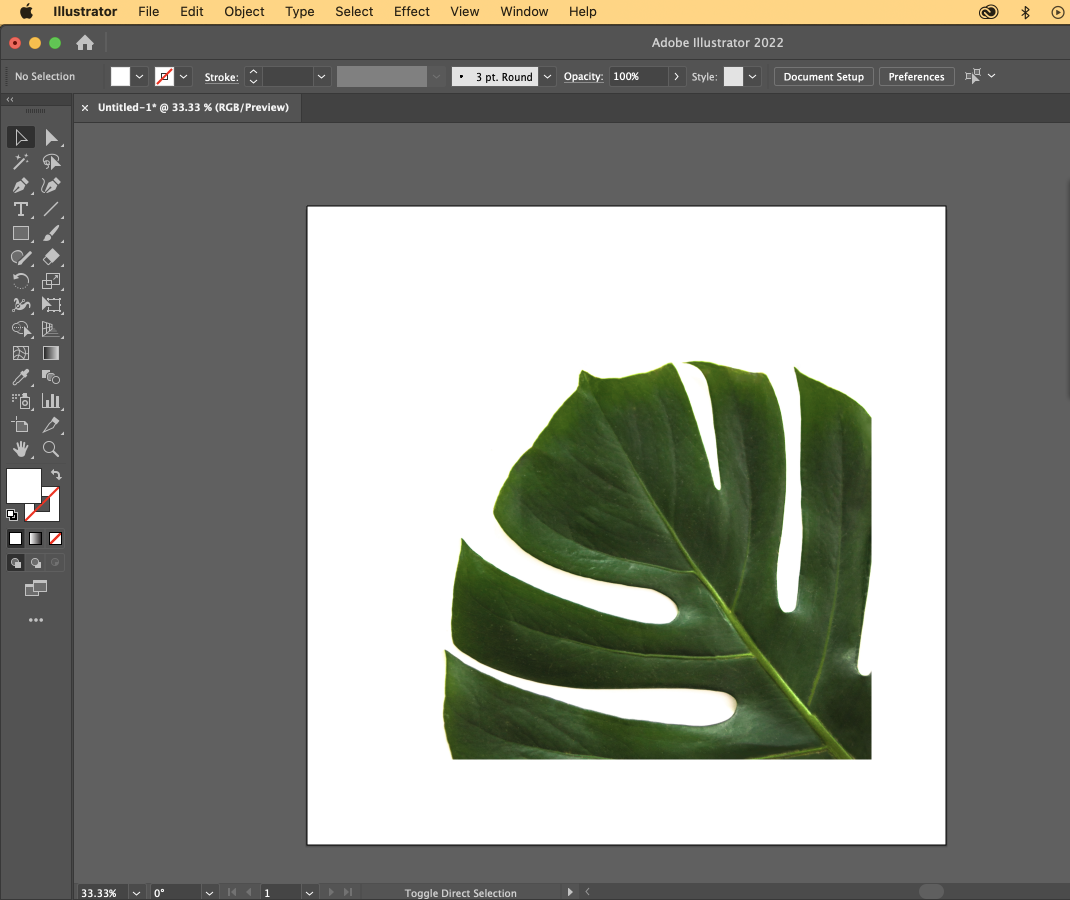Toggle the None fill option below swatches
This screenshot has height=900, width=1070.
57,538
